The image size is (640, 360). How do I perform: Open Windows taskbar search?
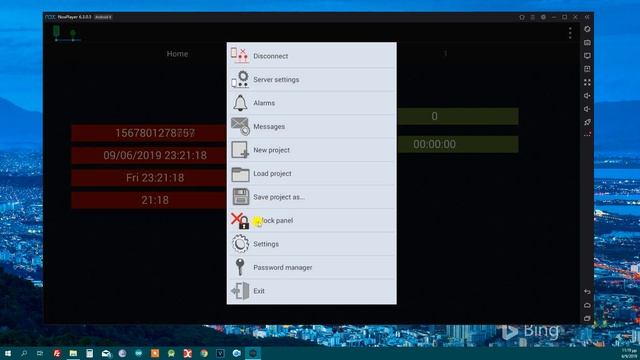(x=24, y=353)
